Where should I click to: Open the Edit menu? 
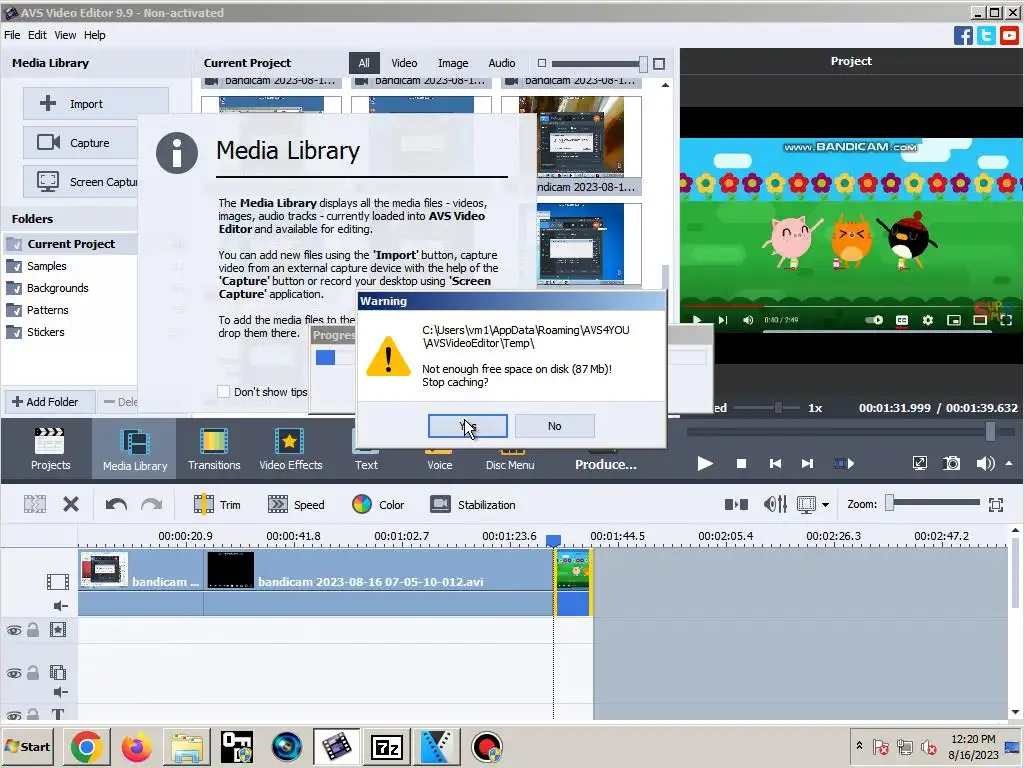pyautogui.click(x=37, y=35)
